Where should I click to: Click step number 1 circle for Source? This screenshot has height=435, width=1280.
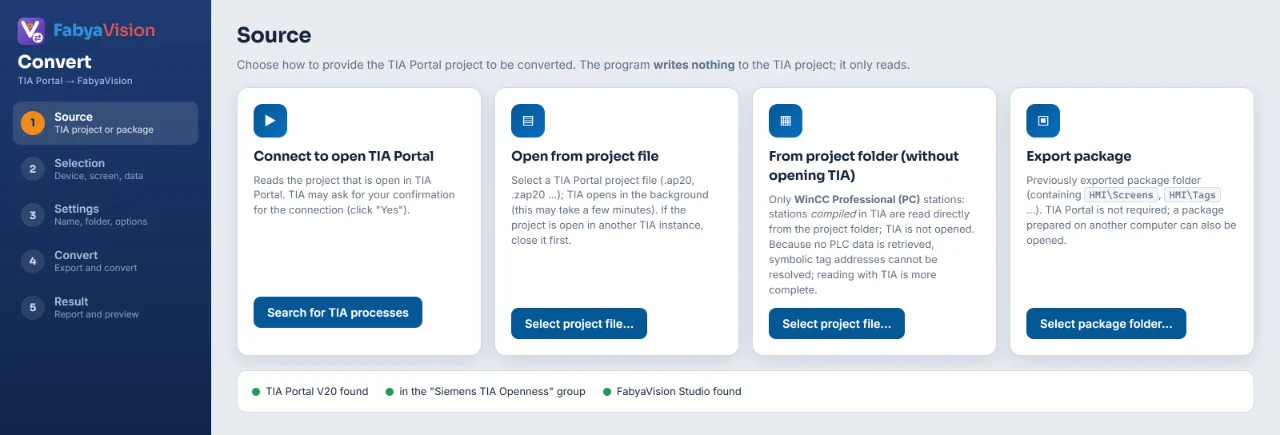tap(33, 123)
